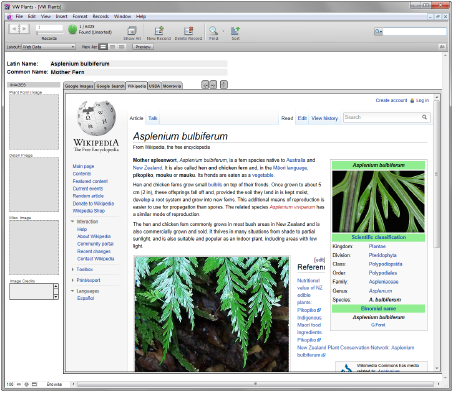The width and height of the screenshot is (453, 393).
Task: Collapse the Languages section in sidebar
Action: (72, 291)
